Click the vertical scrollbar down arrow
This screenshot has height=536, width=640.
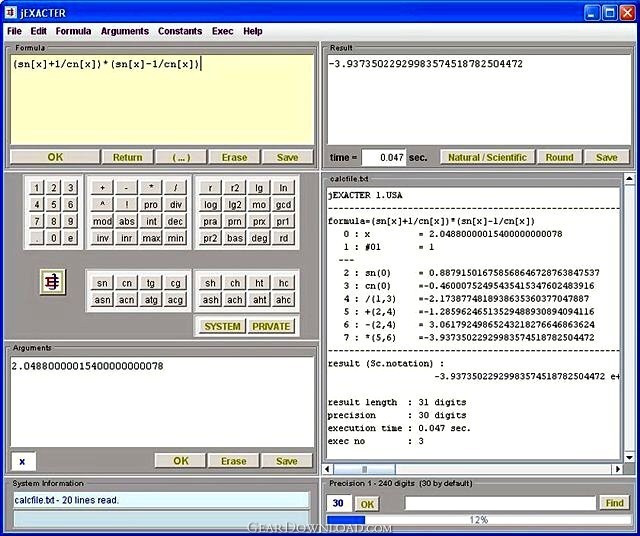(629, 457)
